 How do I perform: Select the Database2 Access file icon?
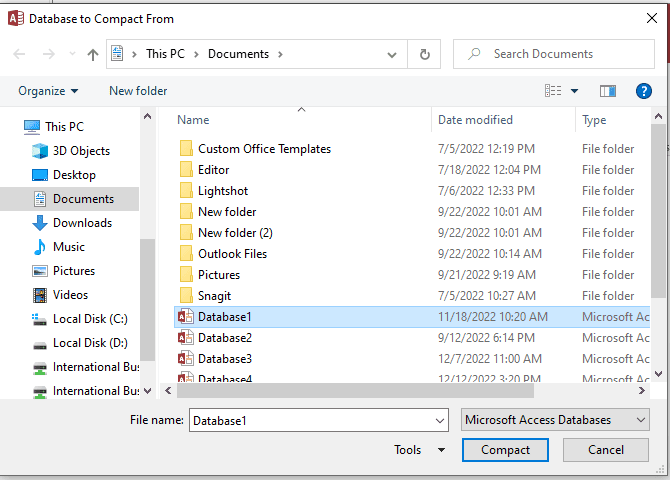pos(185,338)
